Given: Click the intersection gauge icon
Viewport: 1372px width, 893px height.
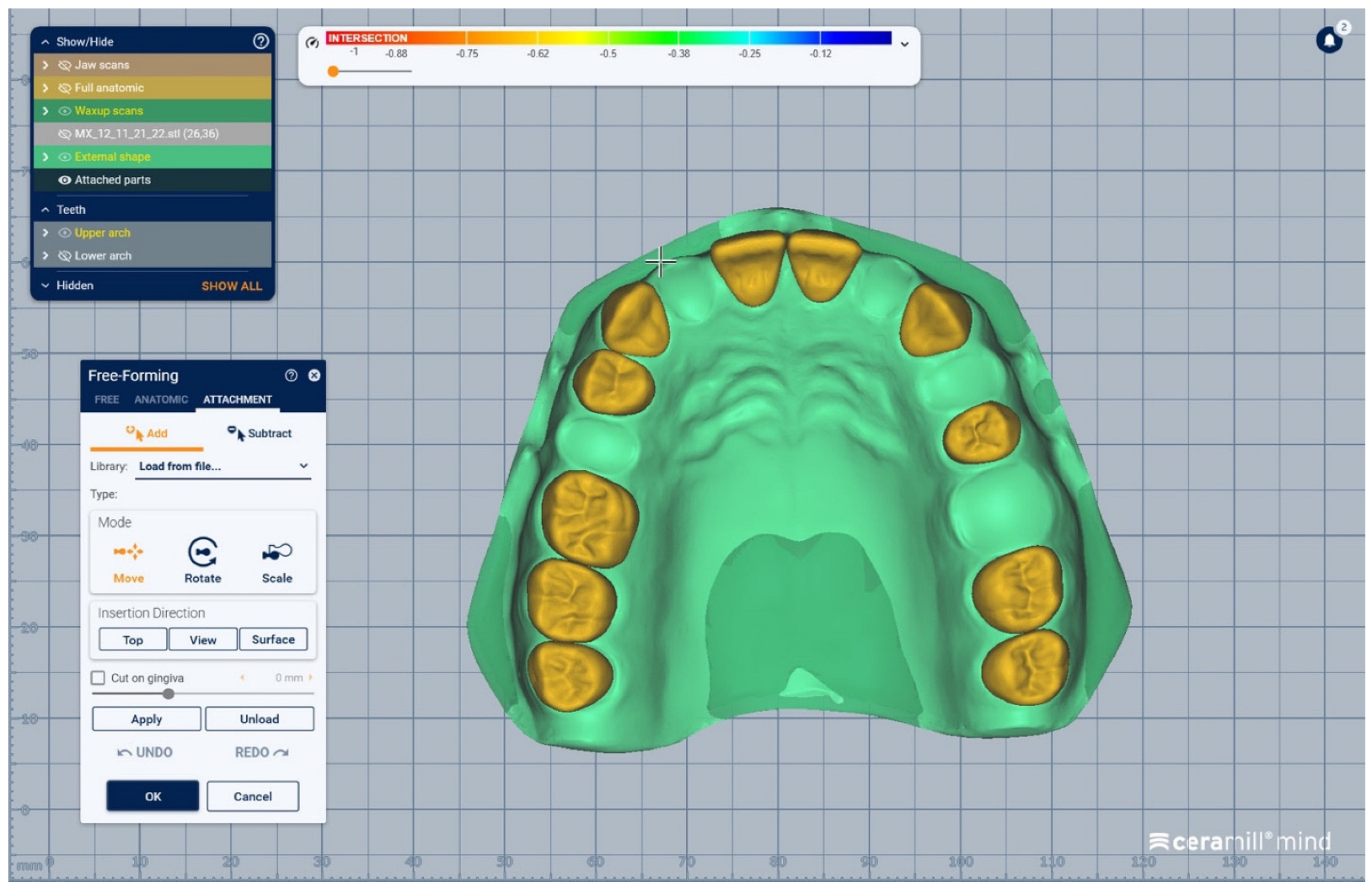Looking at the screenshot, I should 312,42.
